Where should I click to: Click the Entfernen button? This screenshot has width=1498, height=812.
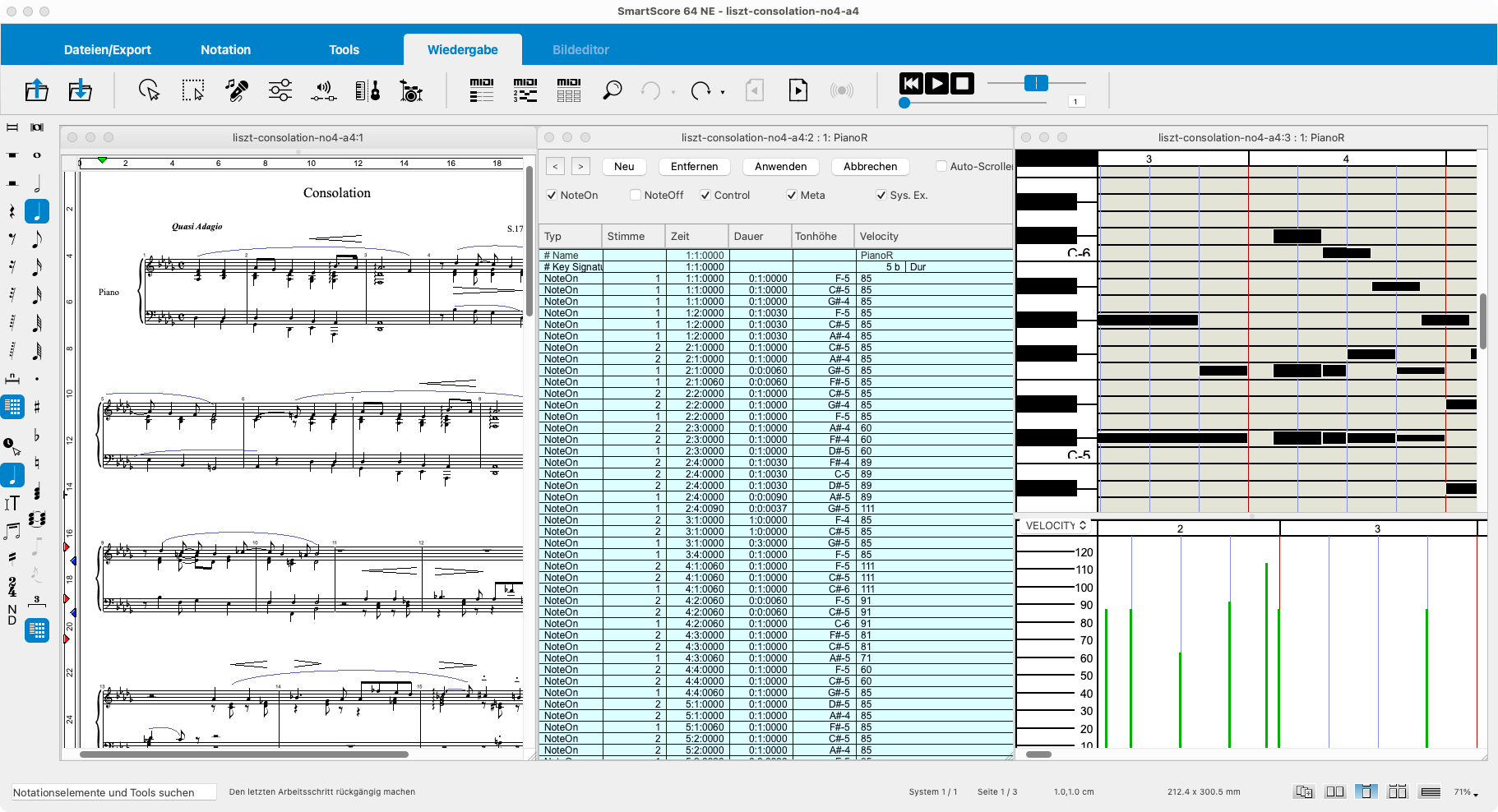point(694,167)
